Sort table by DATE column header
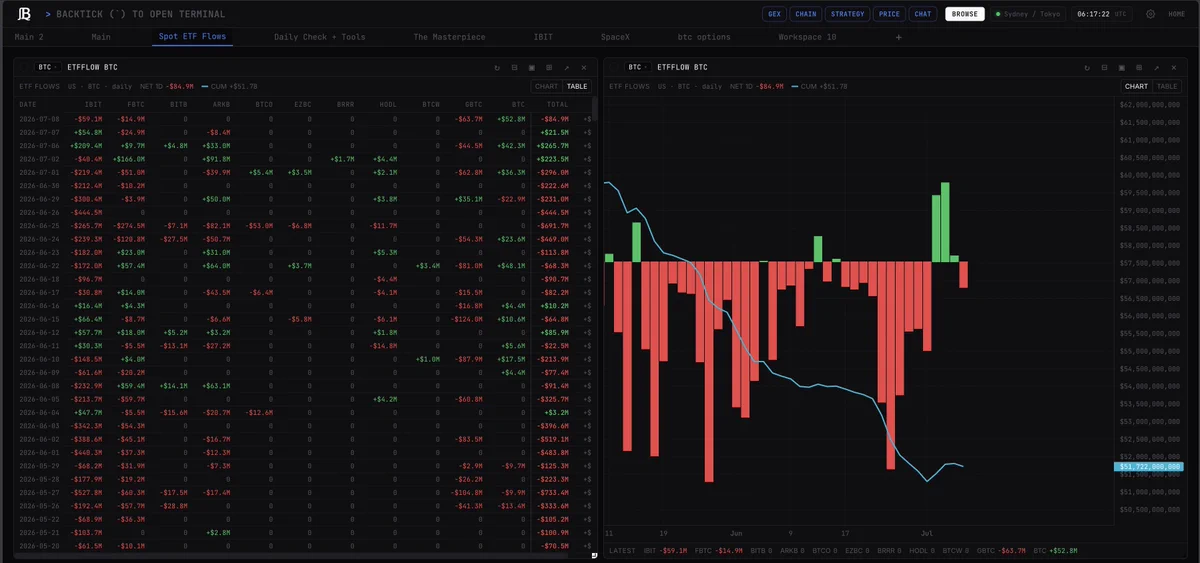This screenshot has height=563, width=1200. pos(28,104)
